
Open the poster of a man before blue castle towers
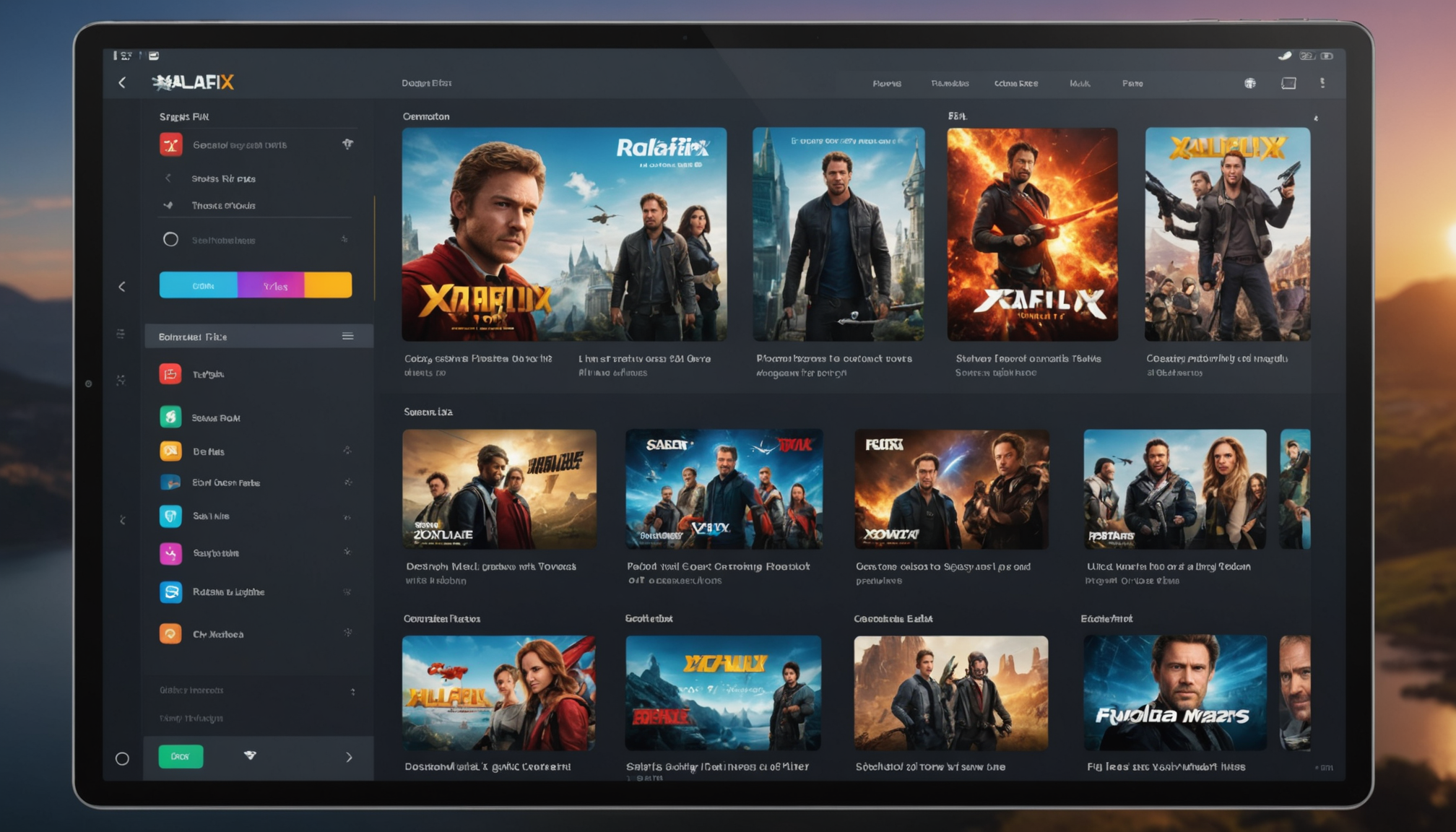tap(838, 234)
